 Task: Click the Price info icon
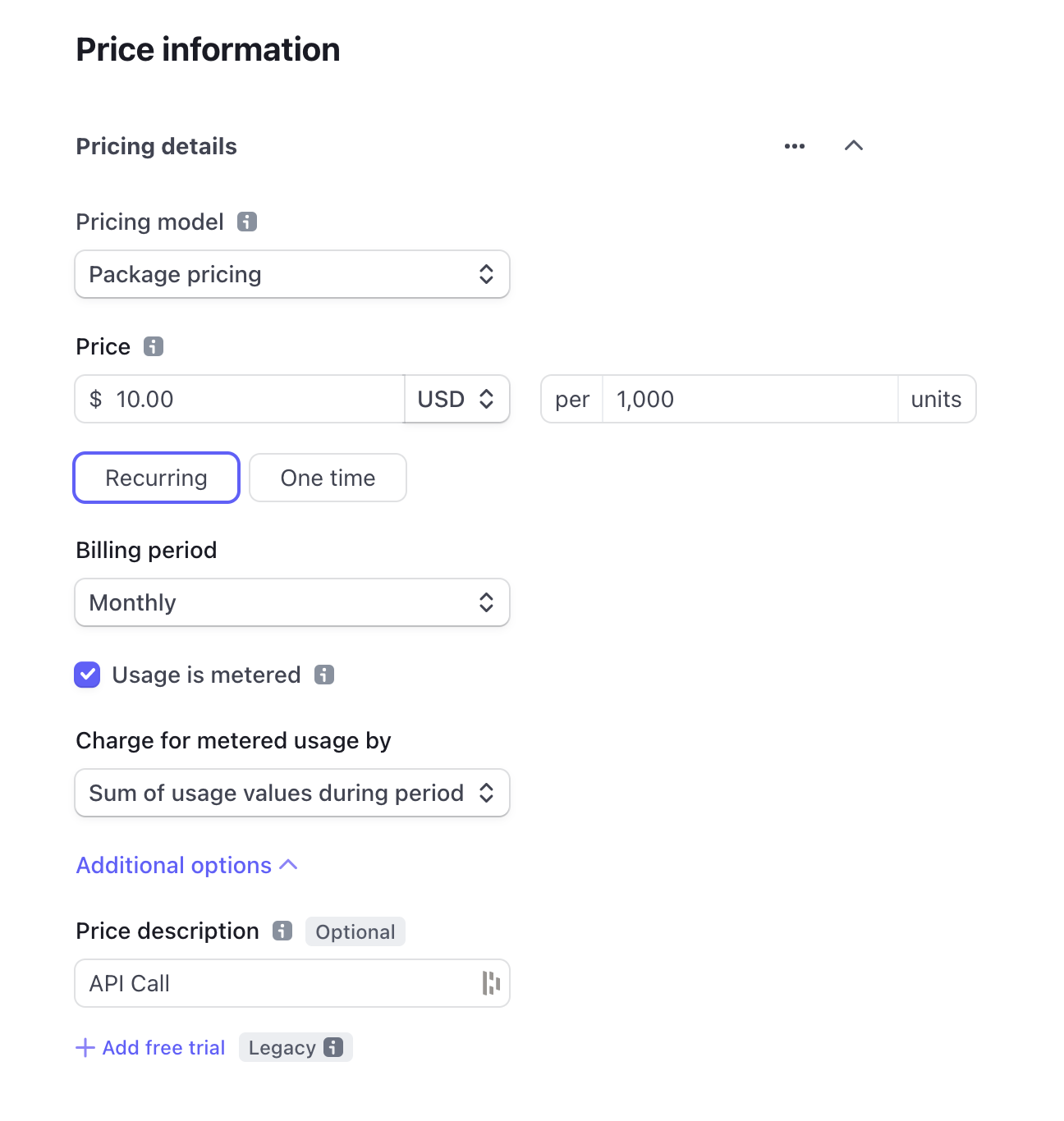[154, 346]
